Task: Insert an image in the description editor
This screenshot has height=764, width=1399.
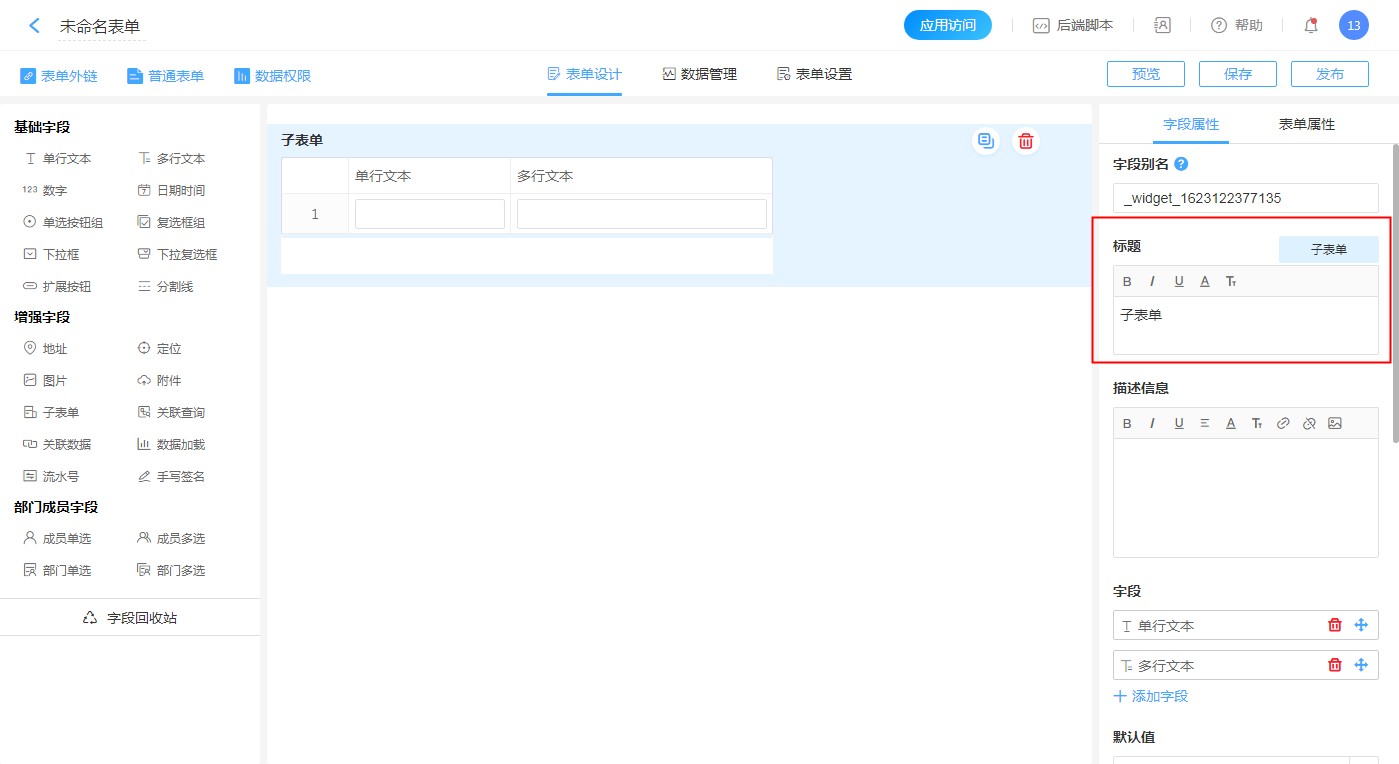Action: click(x=1334, y=423)
